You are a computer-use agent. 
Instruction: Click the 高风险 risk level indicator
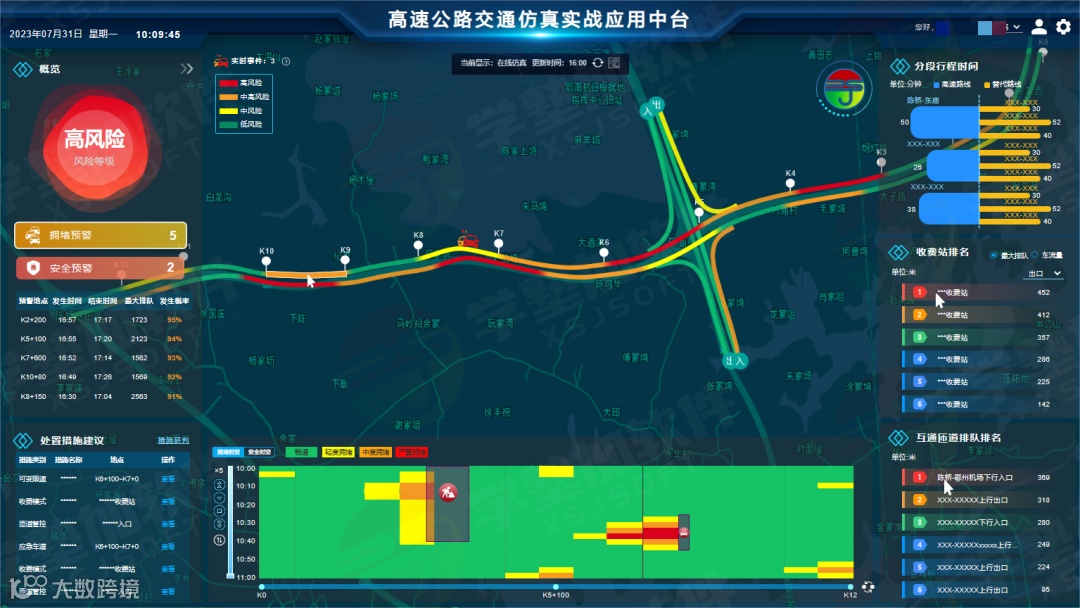pos(95,147)
